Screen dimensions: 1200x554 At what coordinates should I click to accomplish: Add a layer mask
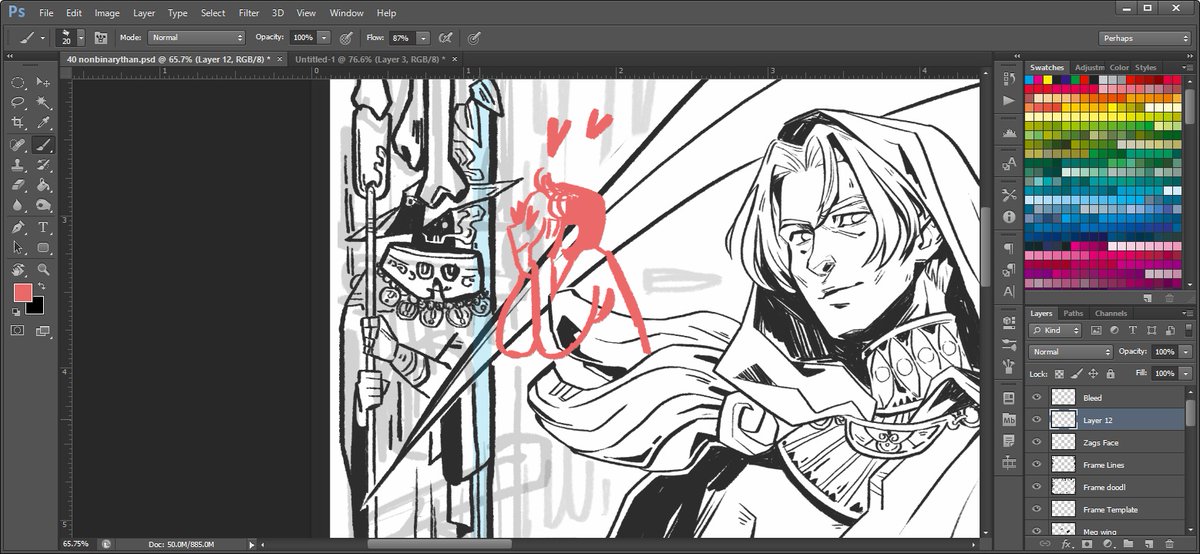pyautogui.click(x=1086, y=544)
